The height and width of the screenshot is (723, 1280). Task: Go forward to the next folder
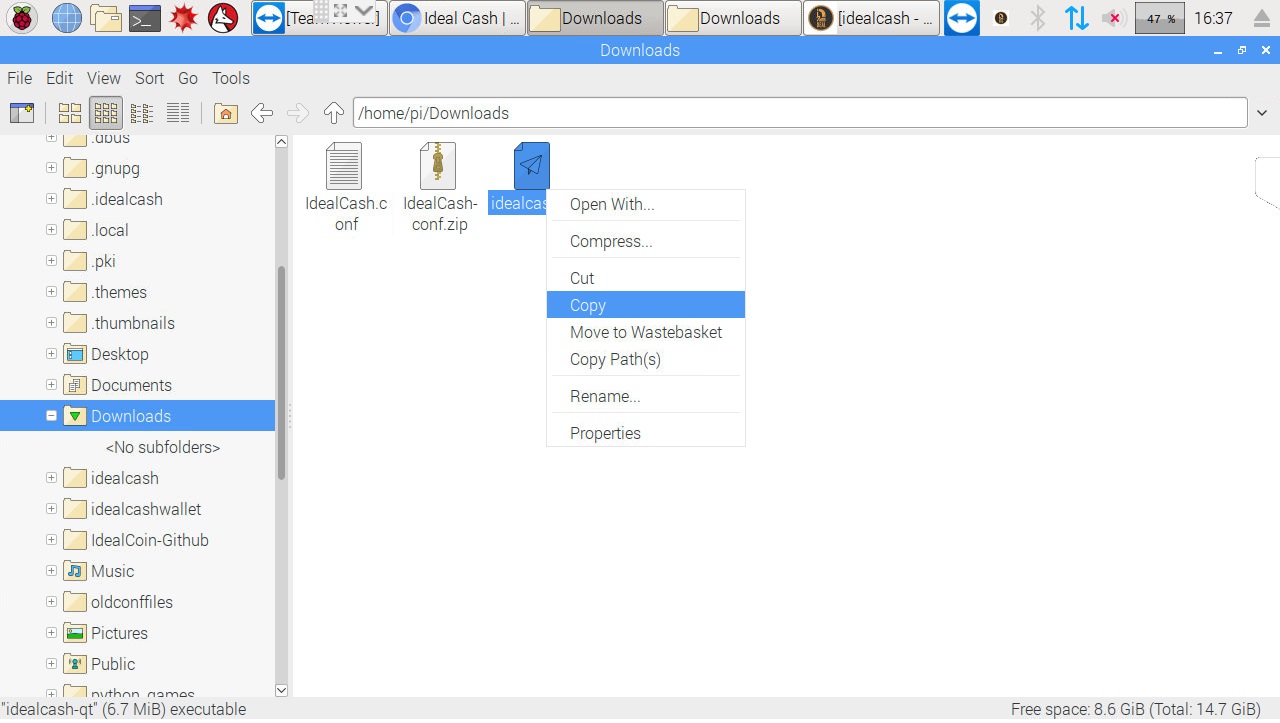(298, 113)
